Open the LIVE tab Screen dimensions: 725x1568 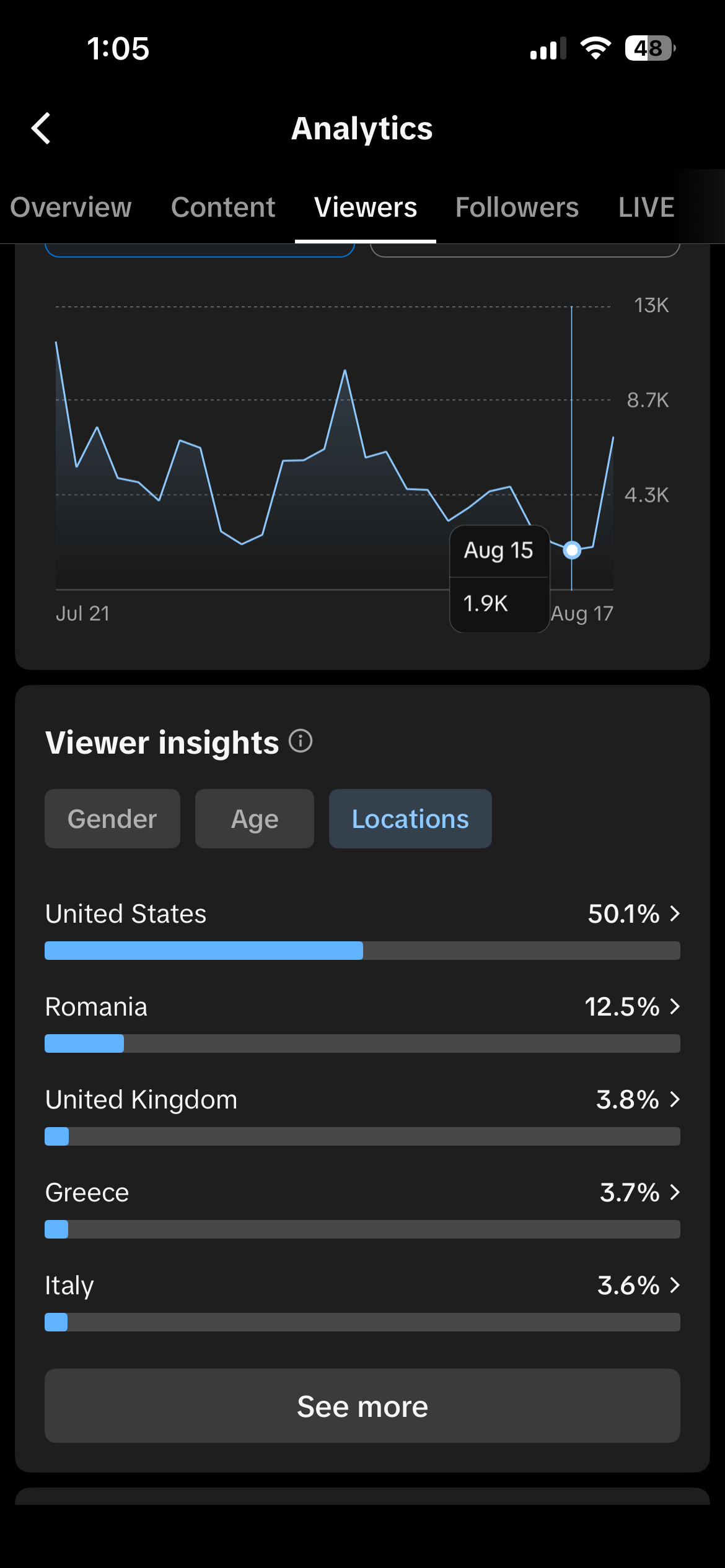pos(646,207)
